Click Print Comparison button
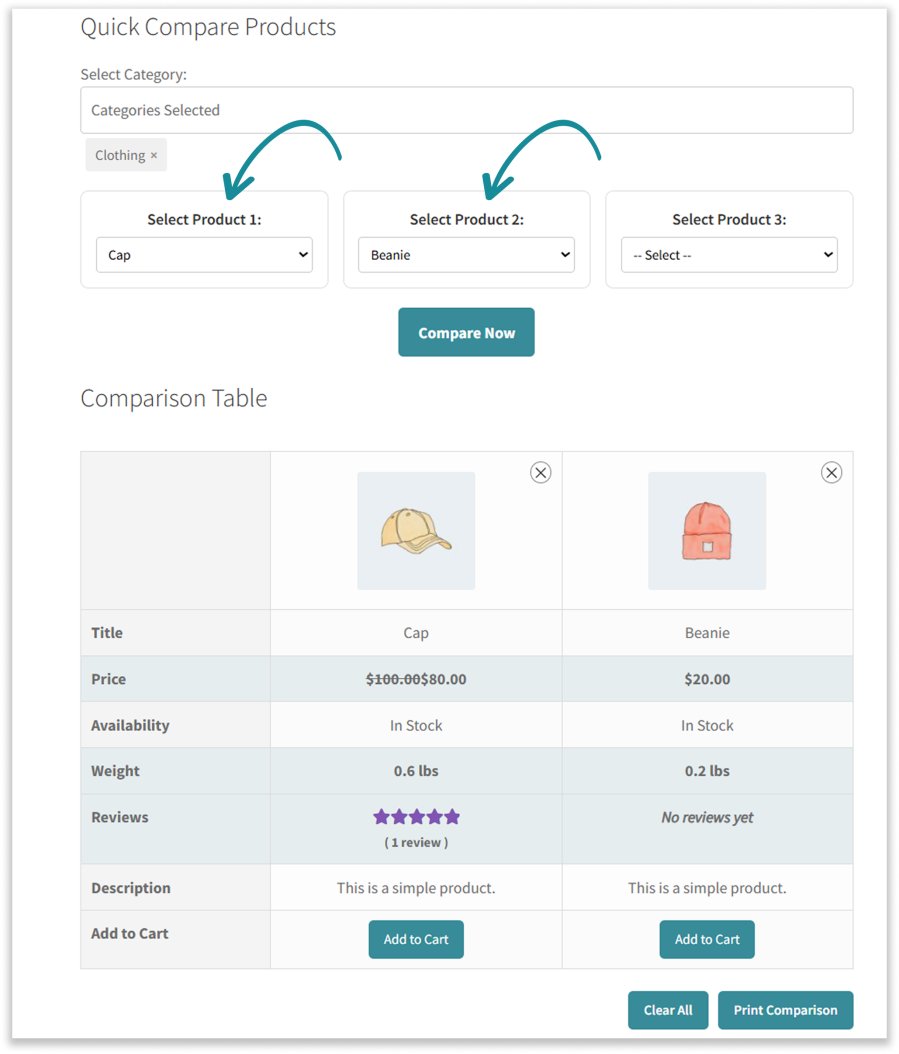The width and height of the screenshot is (899, 1054). click(785, 1010)
